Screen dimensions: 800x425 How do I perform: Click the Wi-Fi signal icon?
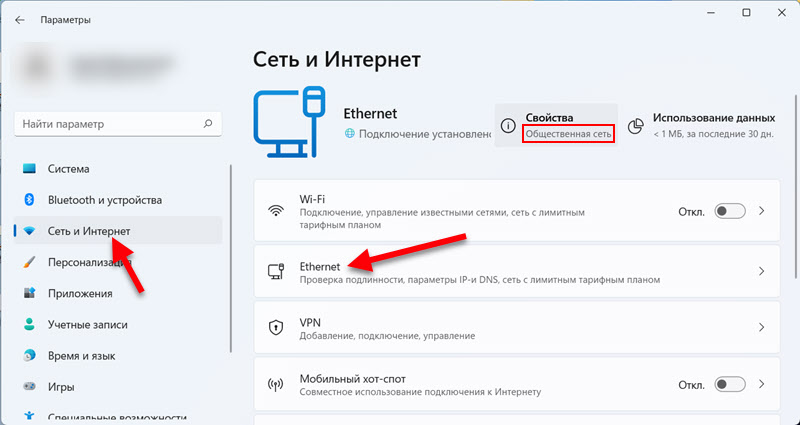276,211
